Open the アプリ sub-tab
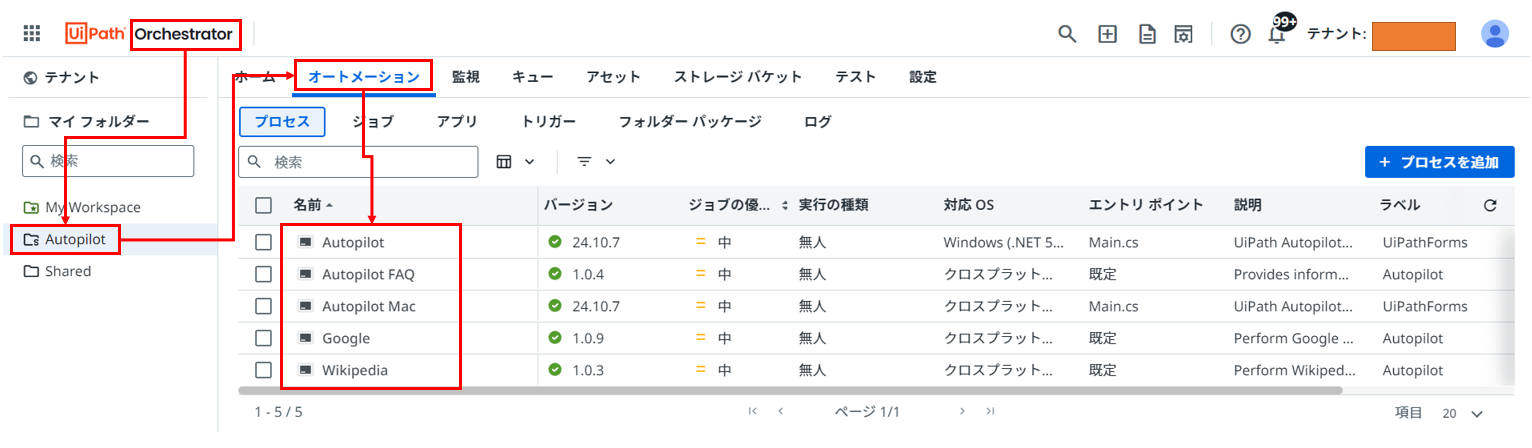The height and width of the screenshot is (448, 1532). pos(458,122)
